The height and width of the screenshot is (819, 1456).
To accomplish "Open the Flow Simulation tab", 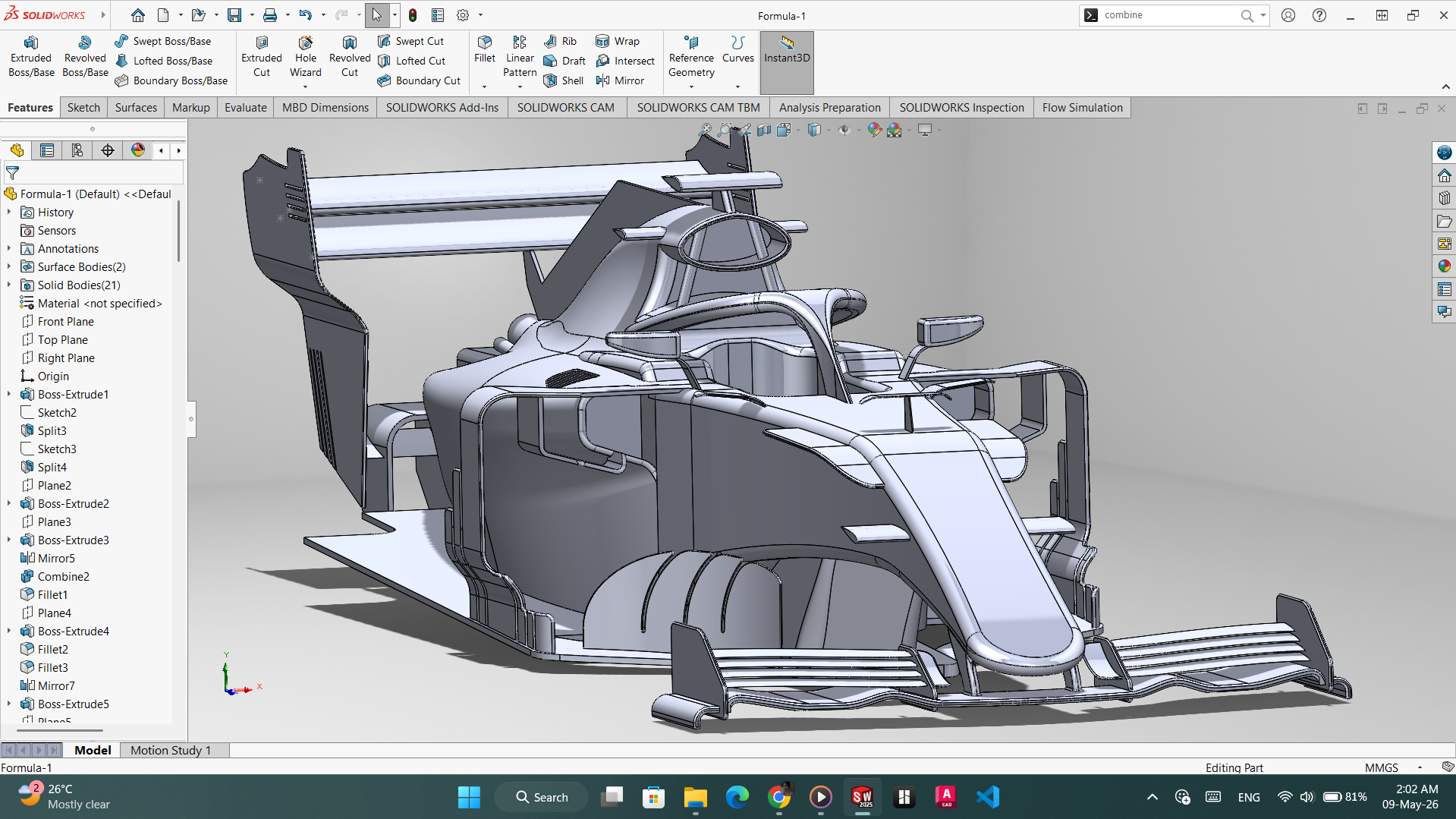I will click(1082, 108).
